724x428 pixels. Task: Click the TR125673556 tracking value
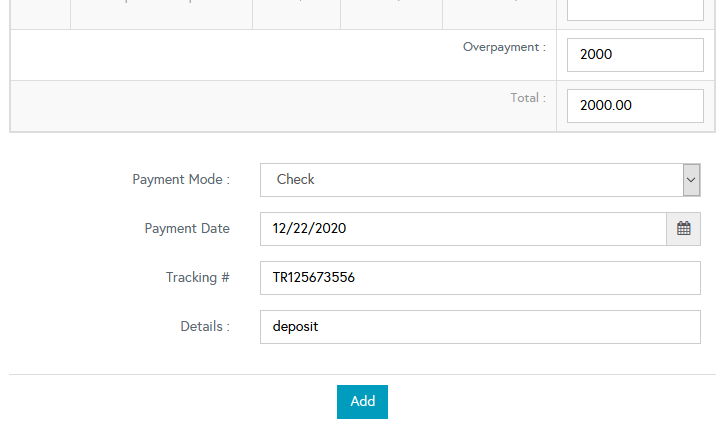point(314,278)
